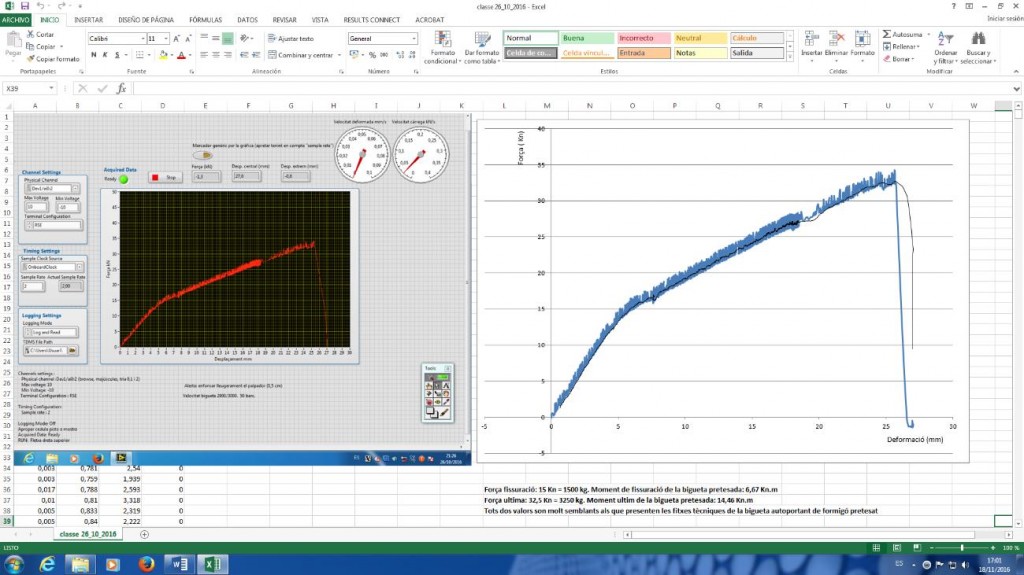The height and width of the screenshot is (575, 1024).
Task: Add a new sheet with the plus icon
Action: coord(144,534)
